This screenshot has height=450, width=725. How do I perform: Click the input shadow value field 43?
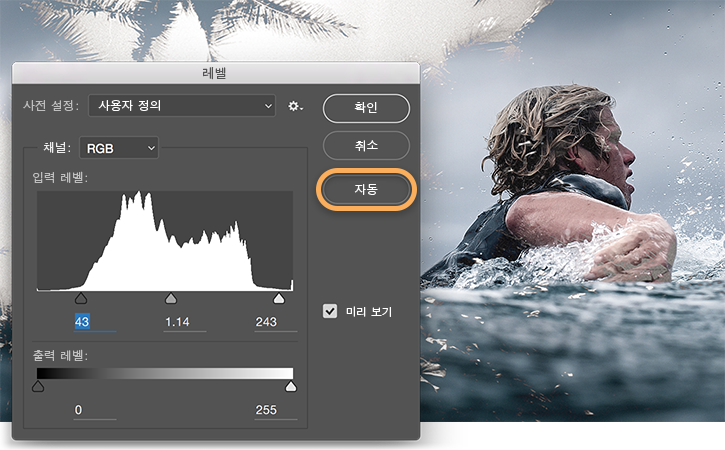click(95, 322)
